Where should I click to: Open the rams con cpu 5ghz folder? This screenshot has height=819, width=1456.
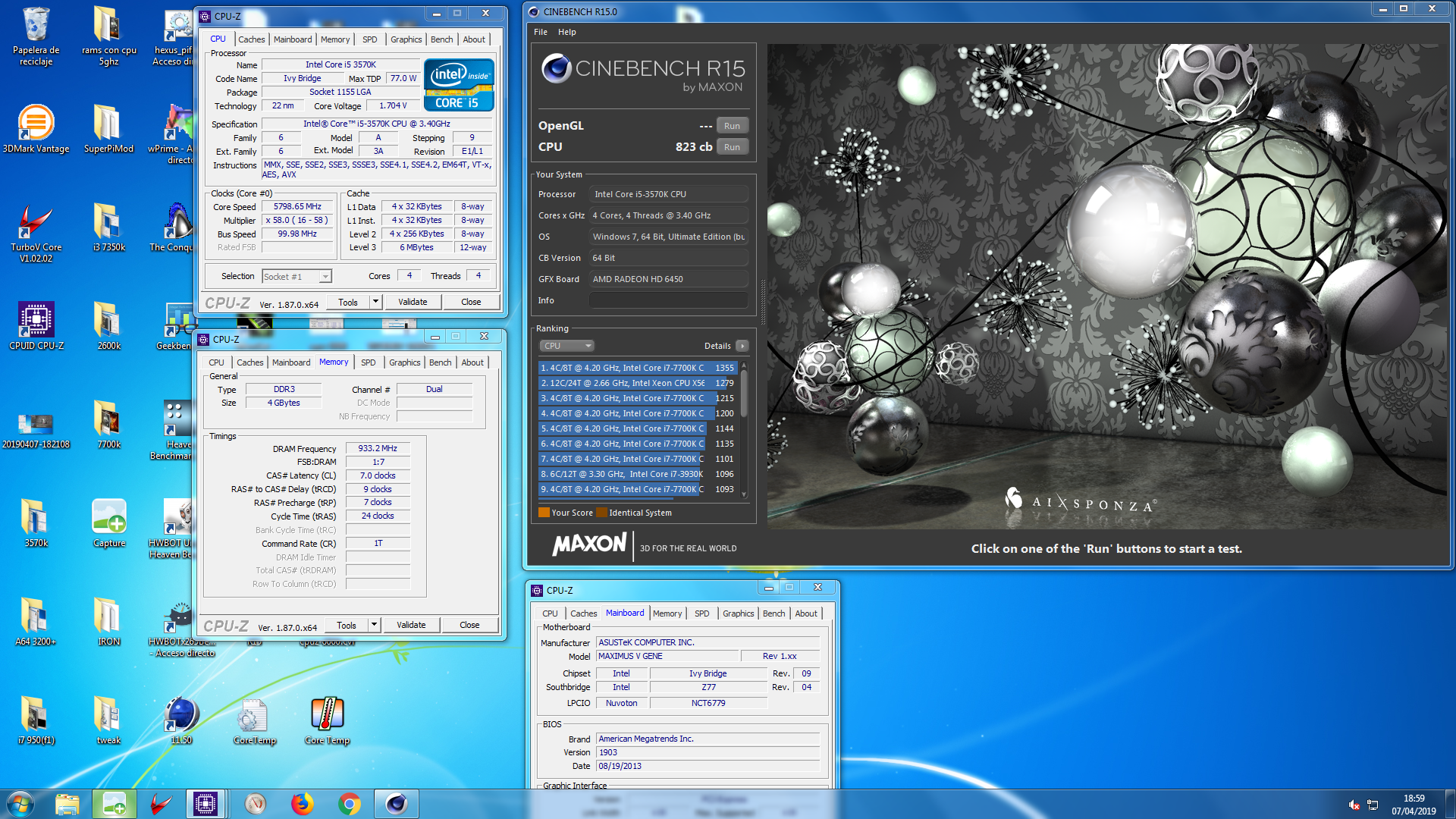pos(108,36)
